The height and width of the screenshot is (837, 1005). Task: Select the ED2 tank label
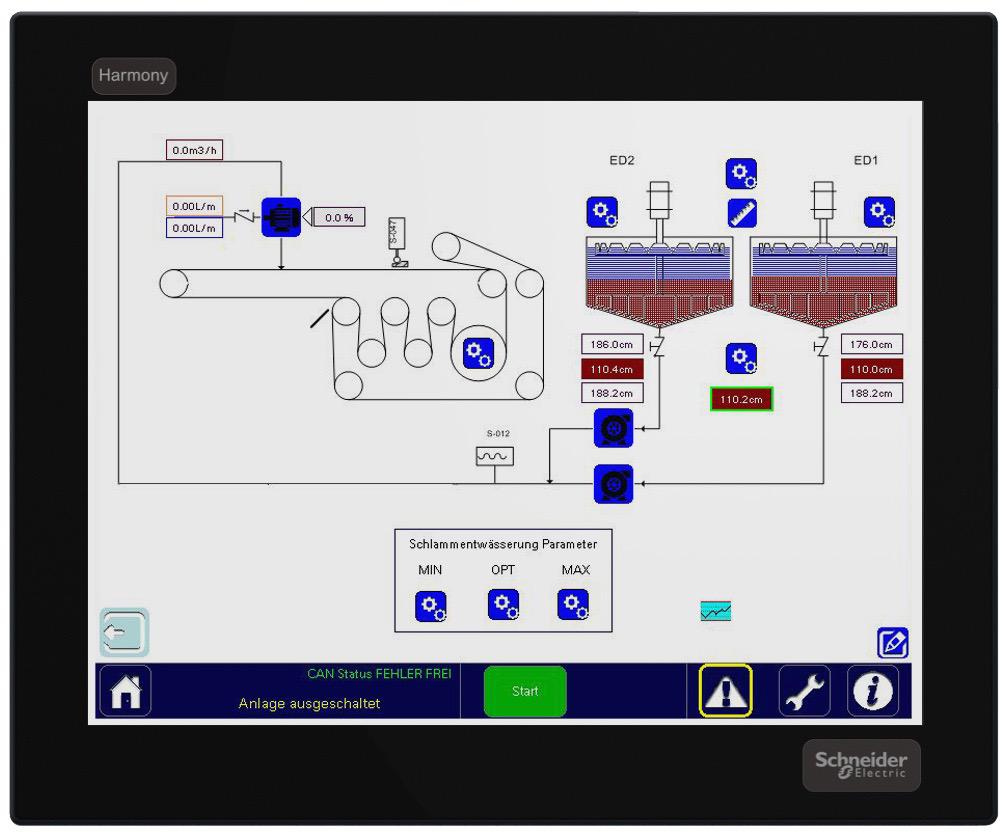coord(622,160)
